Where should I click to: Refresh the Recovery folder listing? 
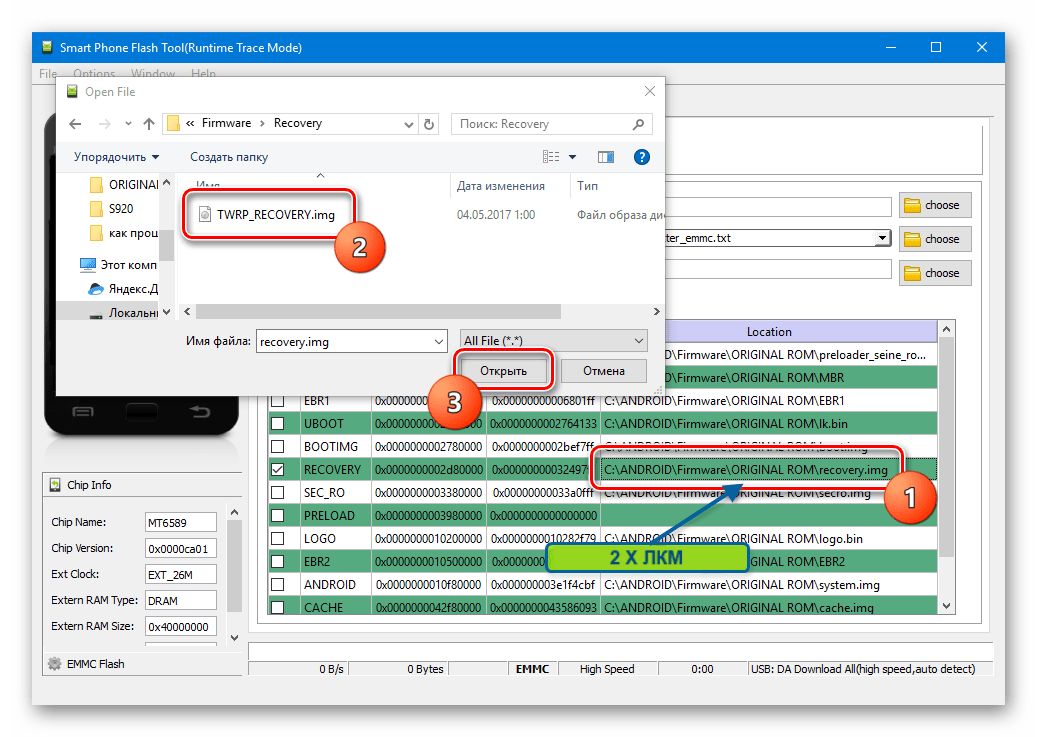click(x=429, y=124)
